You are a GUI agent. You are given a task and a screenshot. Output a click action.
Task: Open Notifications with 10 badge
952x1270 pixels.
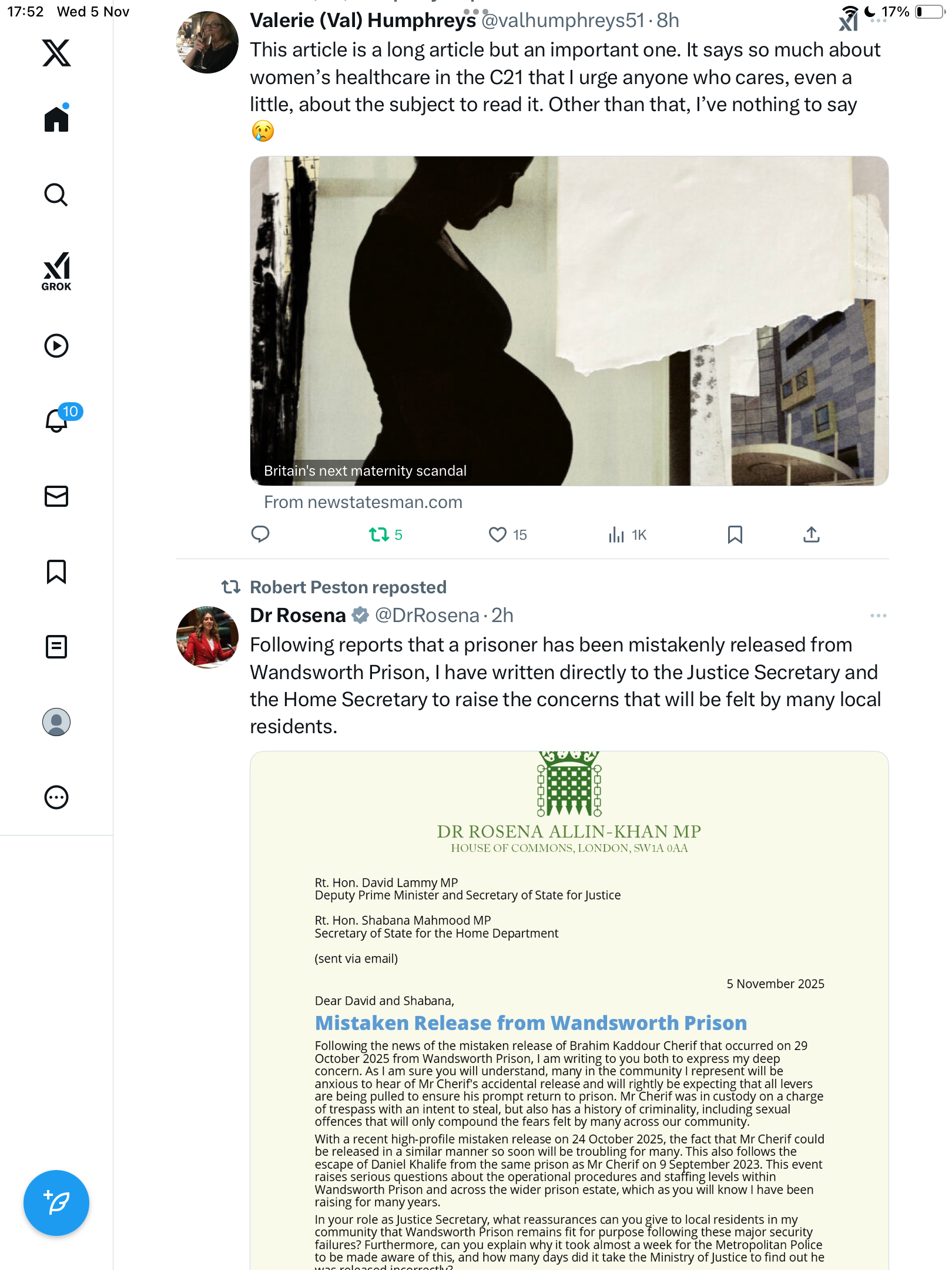coord(58,420)
